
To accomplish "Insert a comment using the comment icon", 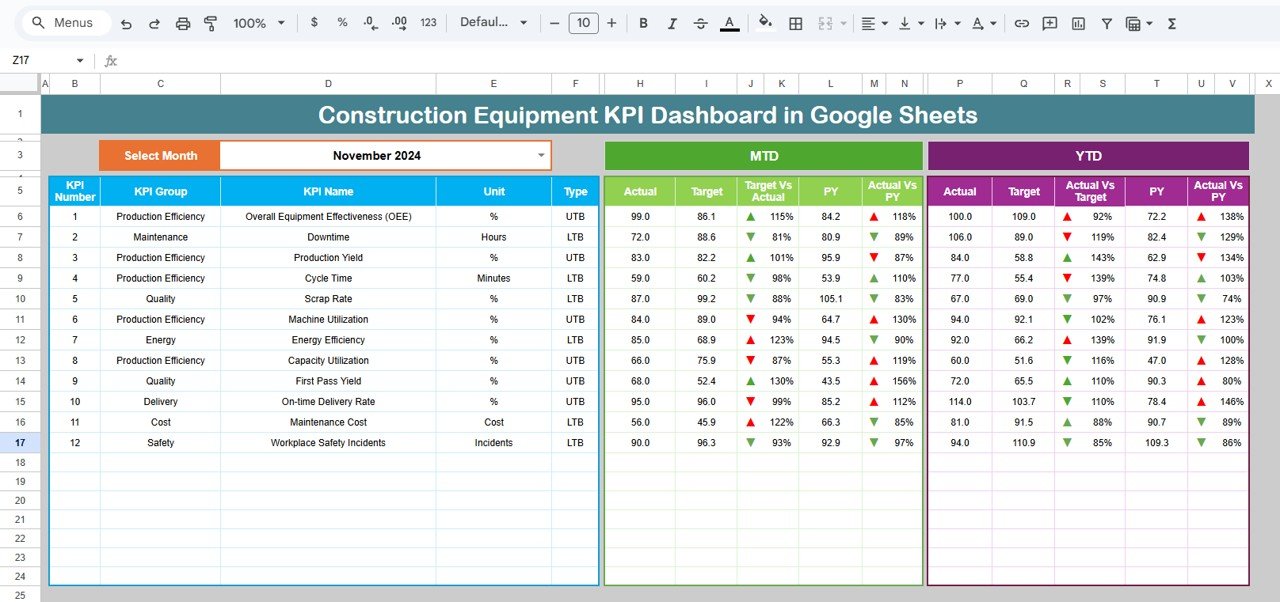I will pyautogui.click(x=1050, y=22).
